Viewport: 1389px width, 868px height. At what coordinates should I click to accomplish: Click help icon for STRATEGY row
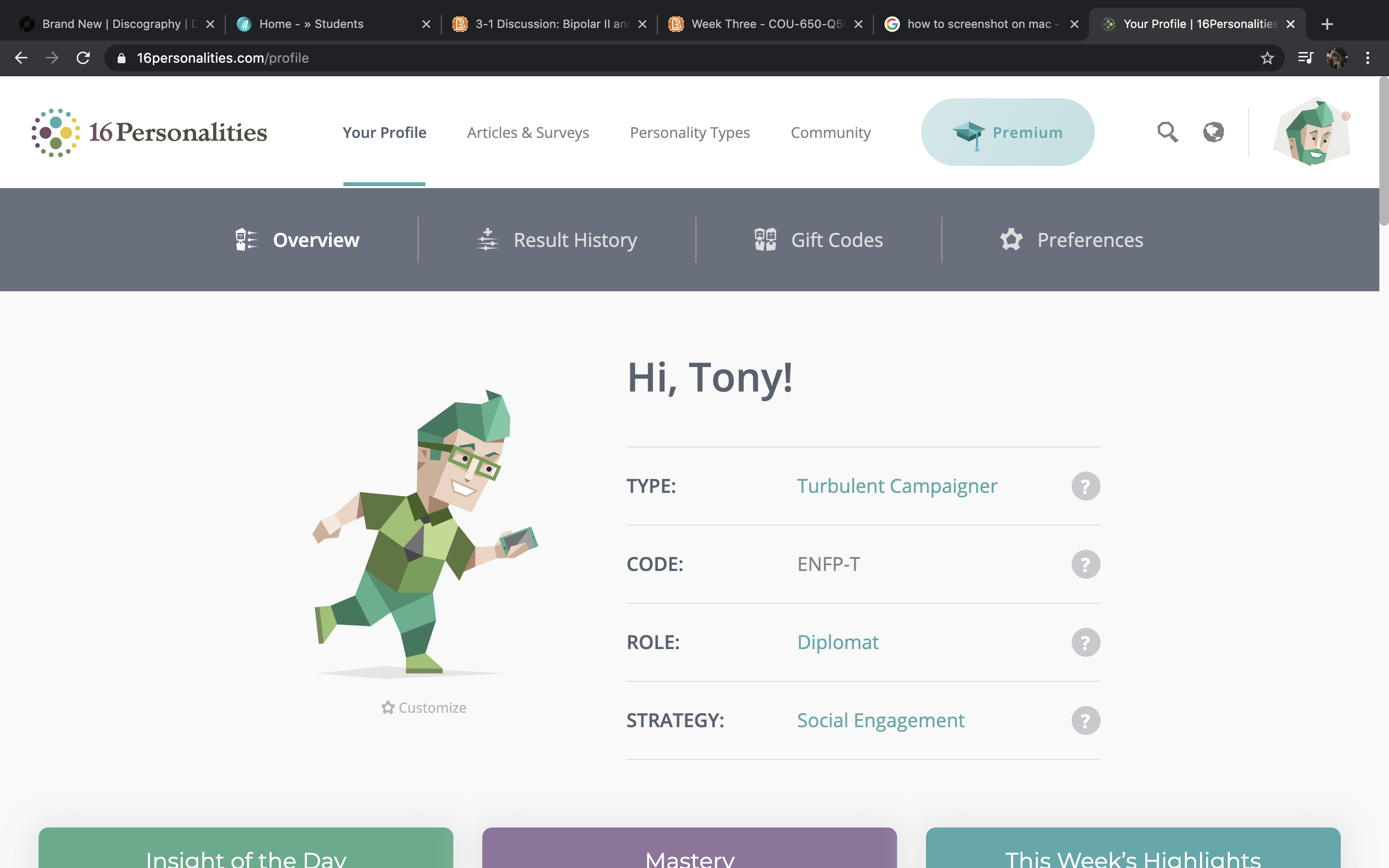[1085, 720]
